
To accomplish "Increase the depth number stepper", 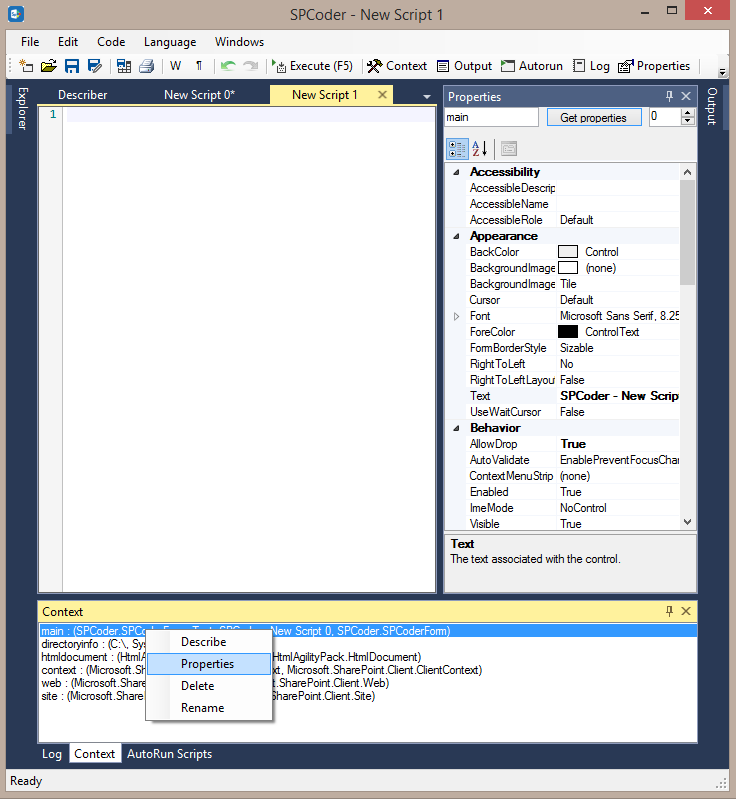I will pyautogui.click(x=688, y=113).
